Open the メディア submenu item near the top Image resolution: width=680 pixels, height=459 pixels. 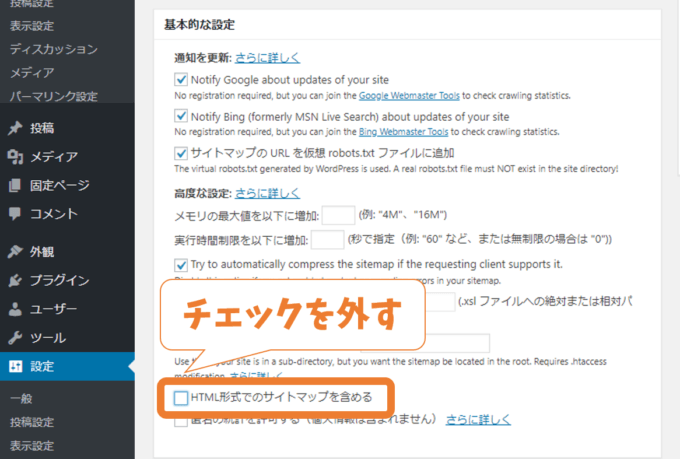[32, 72]
